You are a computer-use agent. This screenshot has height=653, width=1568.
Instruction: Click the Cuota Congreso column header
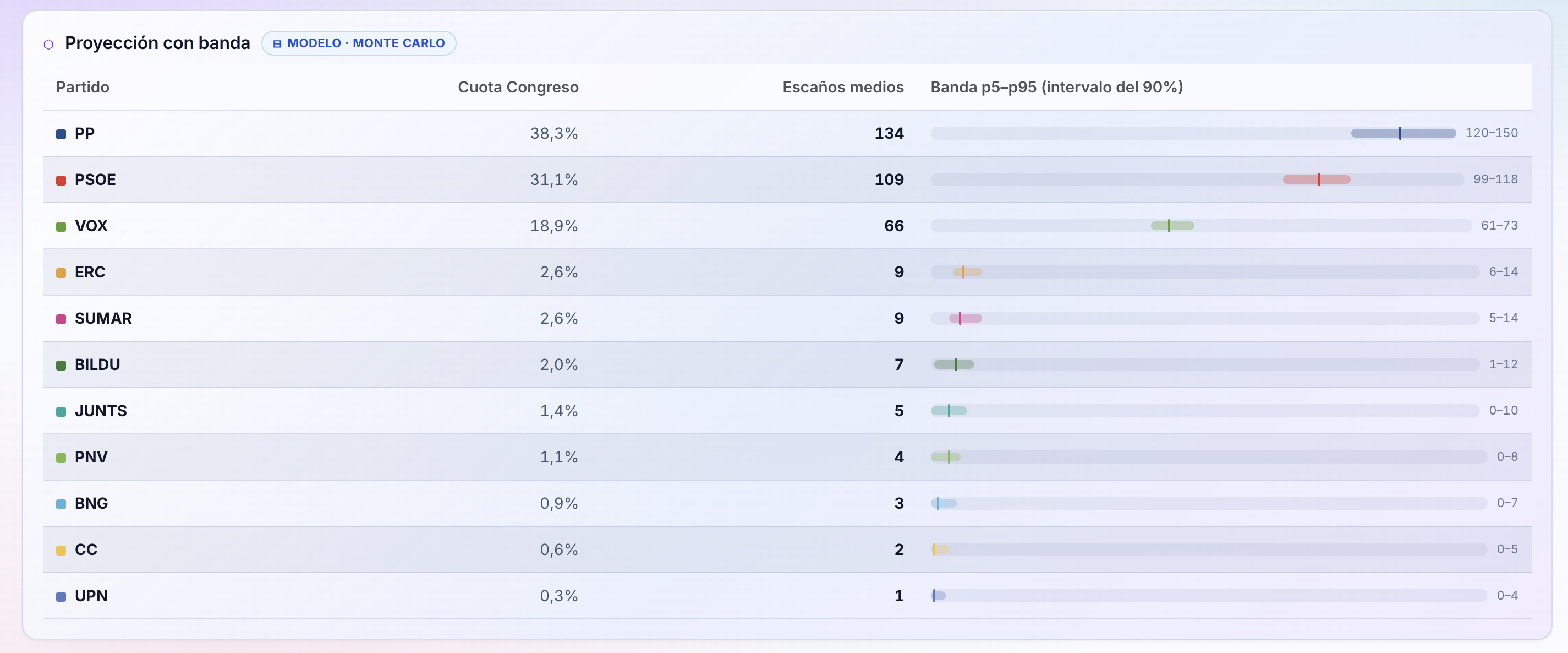[x=518, y=87]
